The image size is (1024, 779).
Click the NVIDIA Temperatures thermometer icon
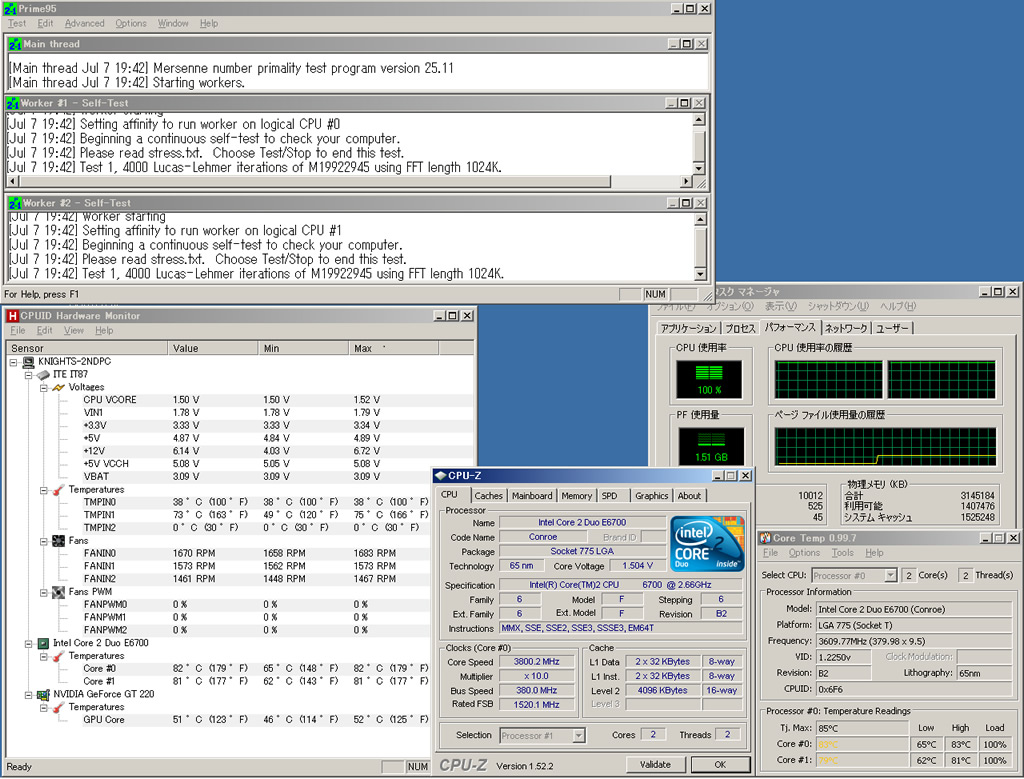coord(59,707)
